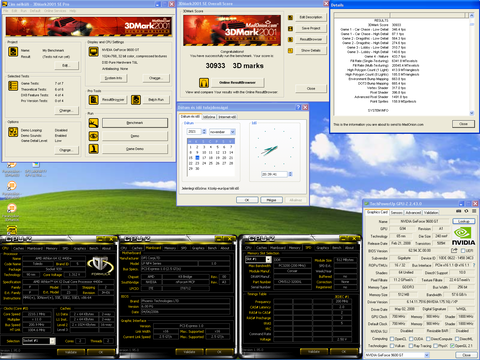Click the Lookup button in GPU-Z
Image resolution: width=480 pixels, height=360 pixels.
(x=464, y=221)
